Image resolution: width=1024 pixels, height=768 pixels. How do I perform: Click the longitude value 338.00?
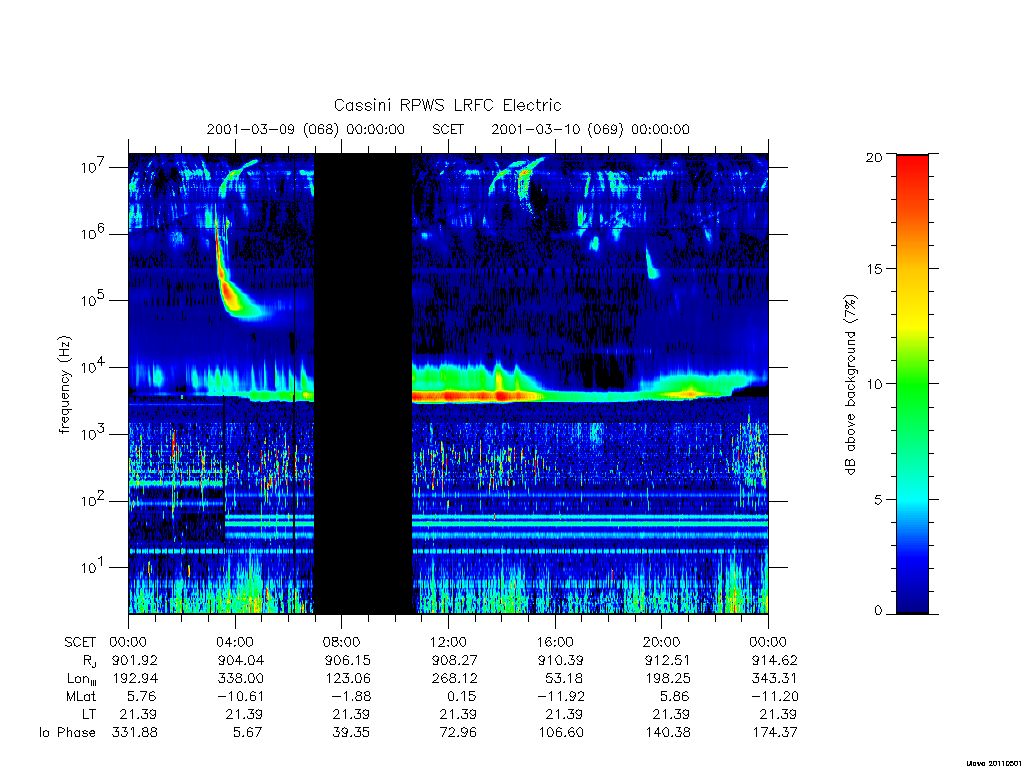[x=242, y=679]
